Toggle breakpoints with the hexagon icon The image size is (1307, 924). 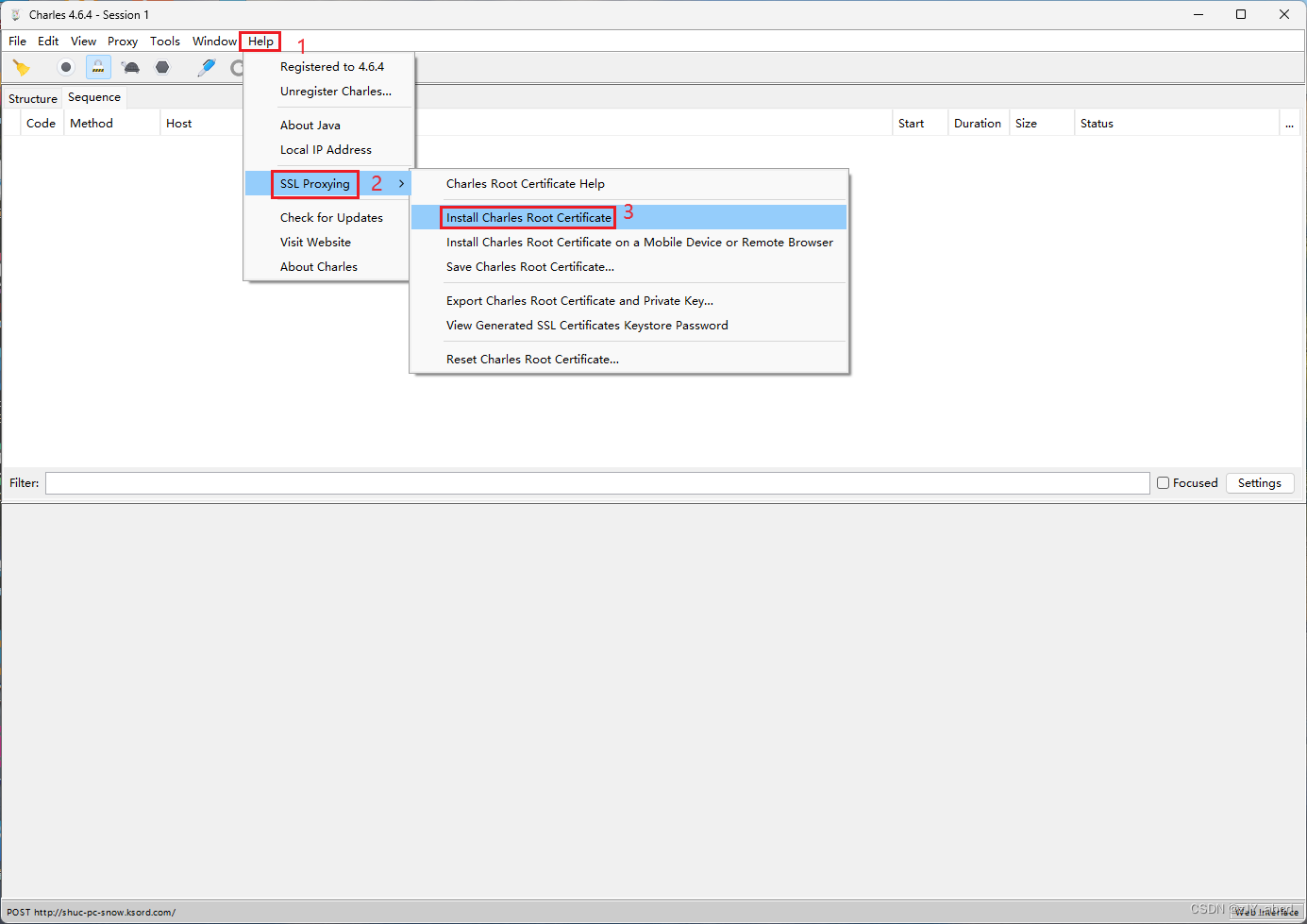pos(162,67)
